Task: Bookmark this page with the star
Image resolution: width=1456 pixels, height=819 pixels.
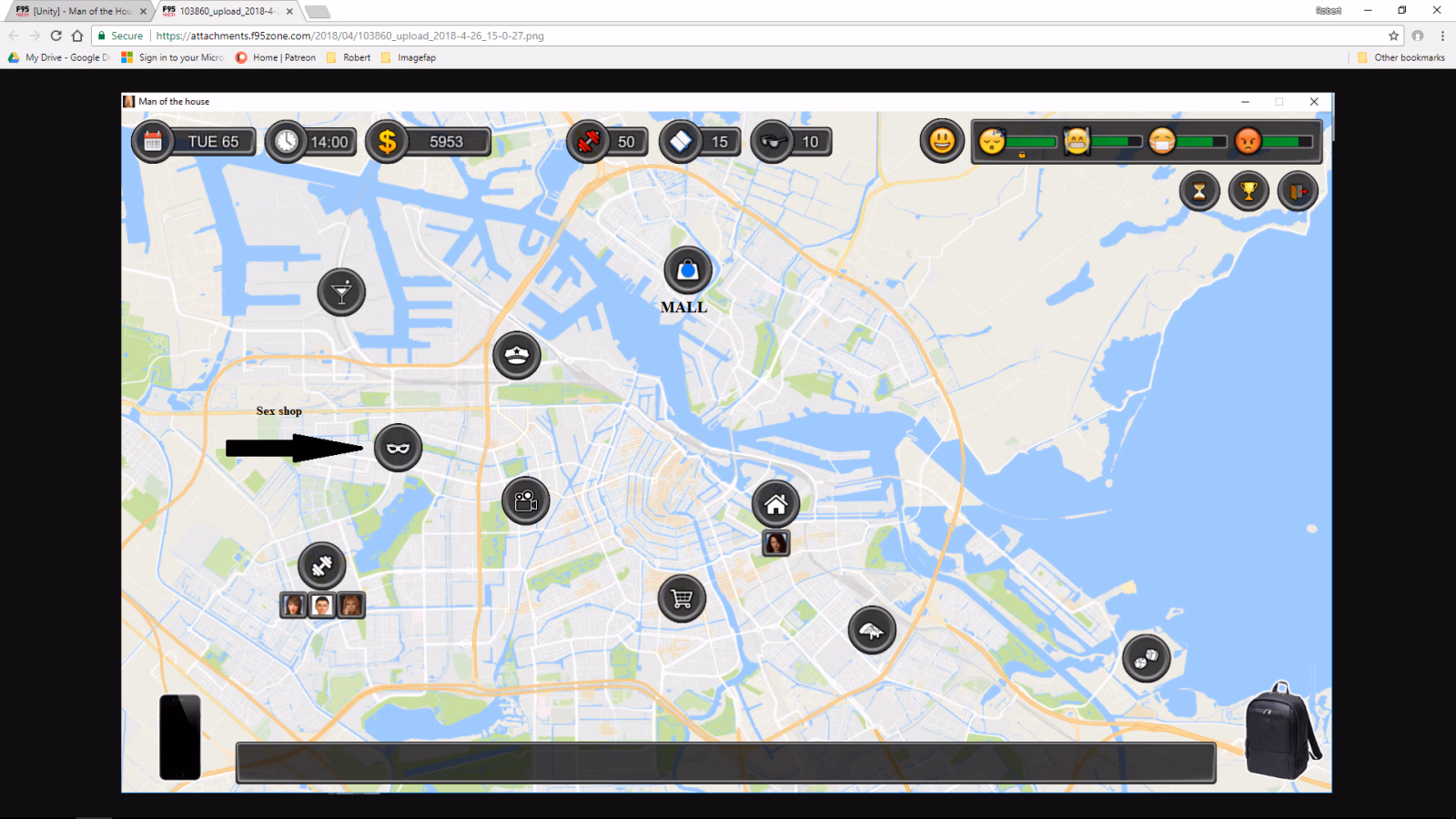Action: 1393,35
